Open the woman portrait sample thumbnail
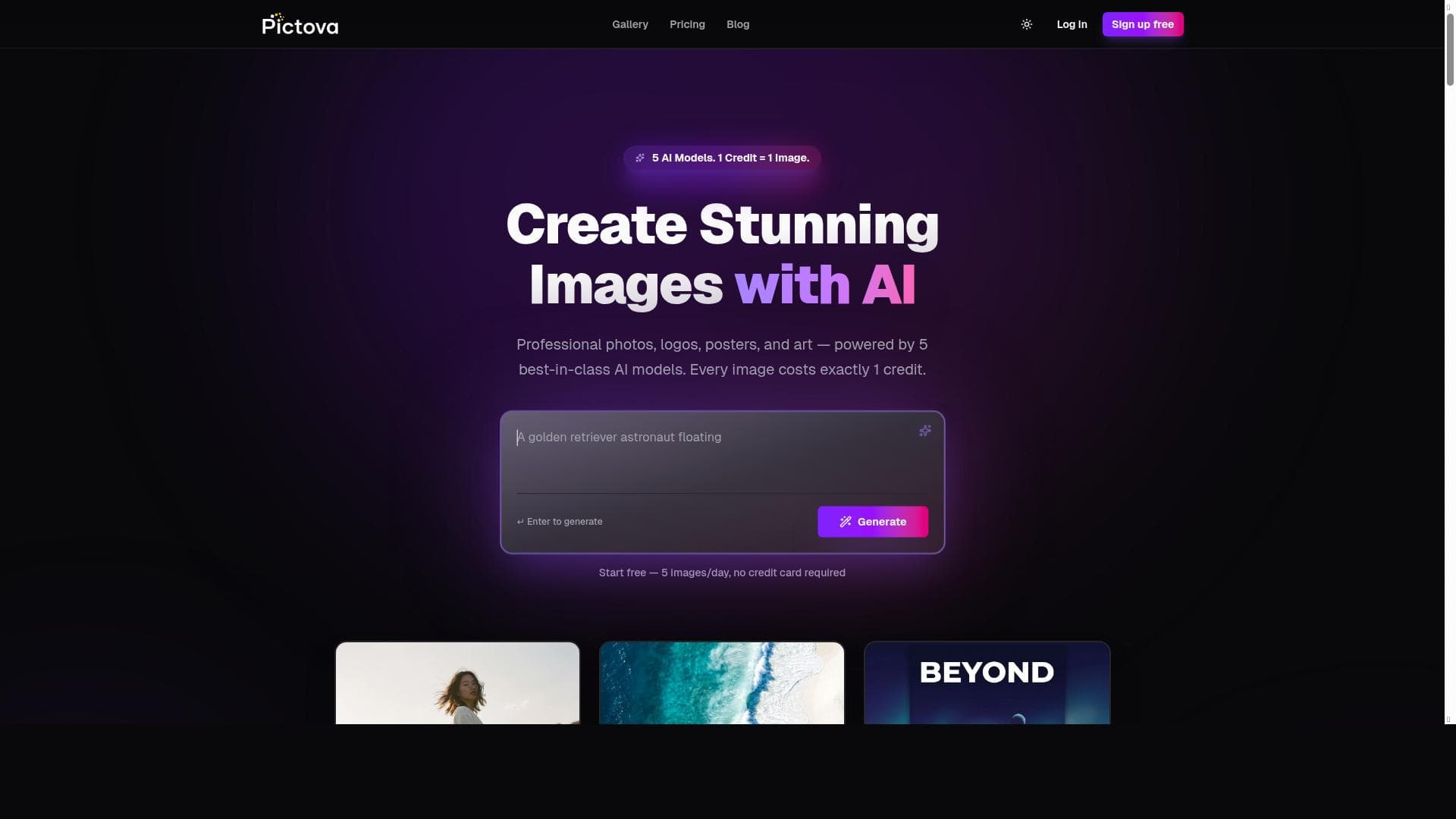Screen dimensions: 1456x819 (x=457, y=682)
